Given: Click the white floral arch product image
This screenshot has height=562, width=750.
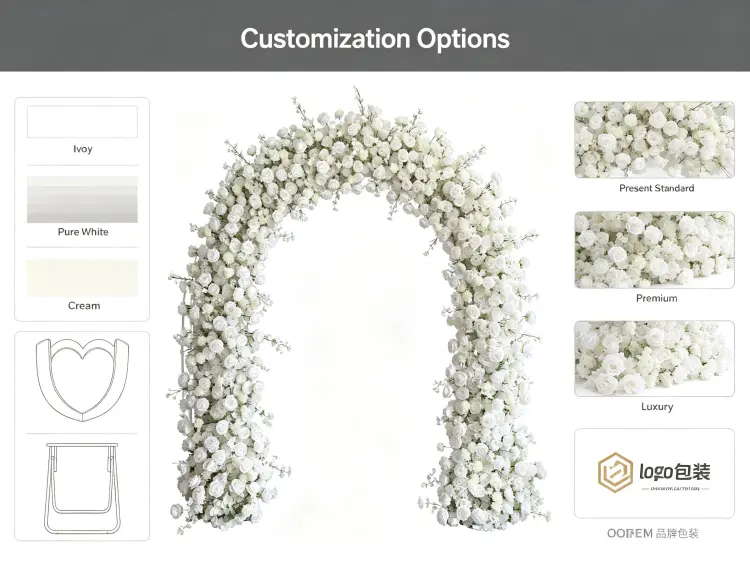Looking at the screenshot, I should tap(360, 311).
